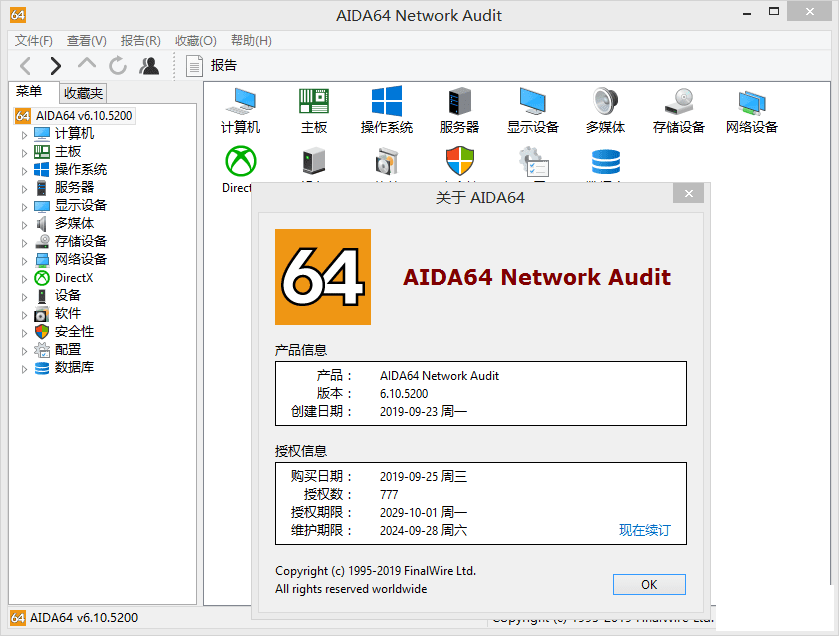
Task: Expand the 计算机 tree node arrow
Action: (24, 135)
